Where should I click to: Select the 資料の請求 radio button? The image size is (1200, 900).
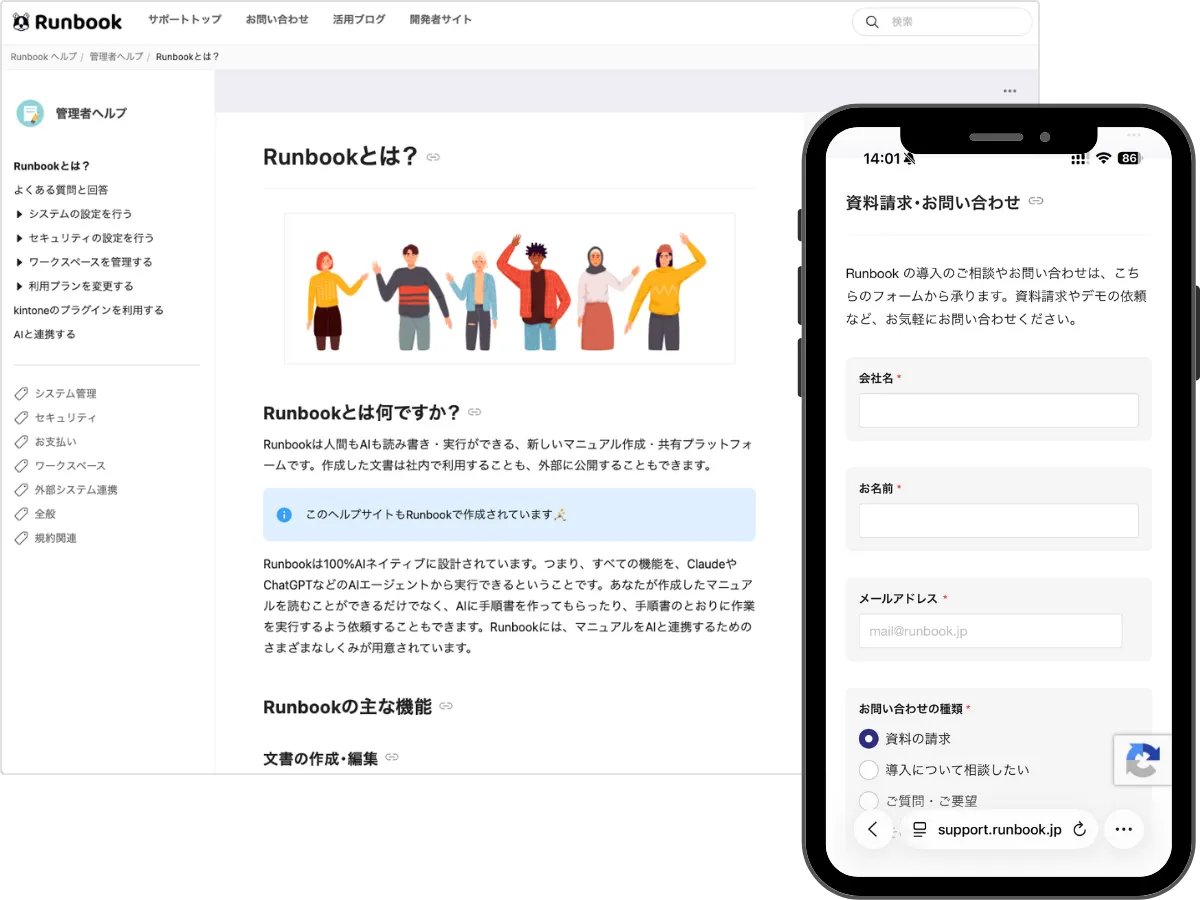868,739
